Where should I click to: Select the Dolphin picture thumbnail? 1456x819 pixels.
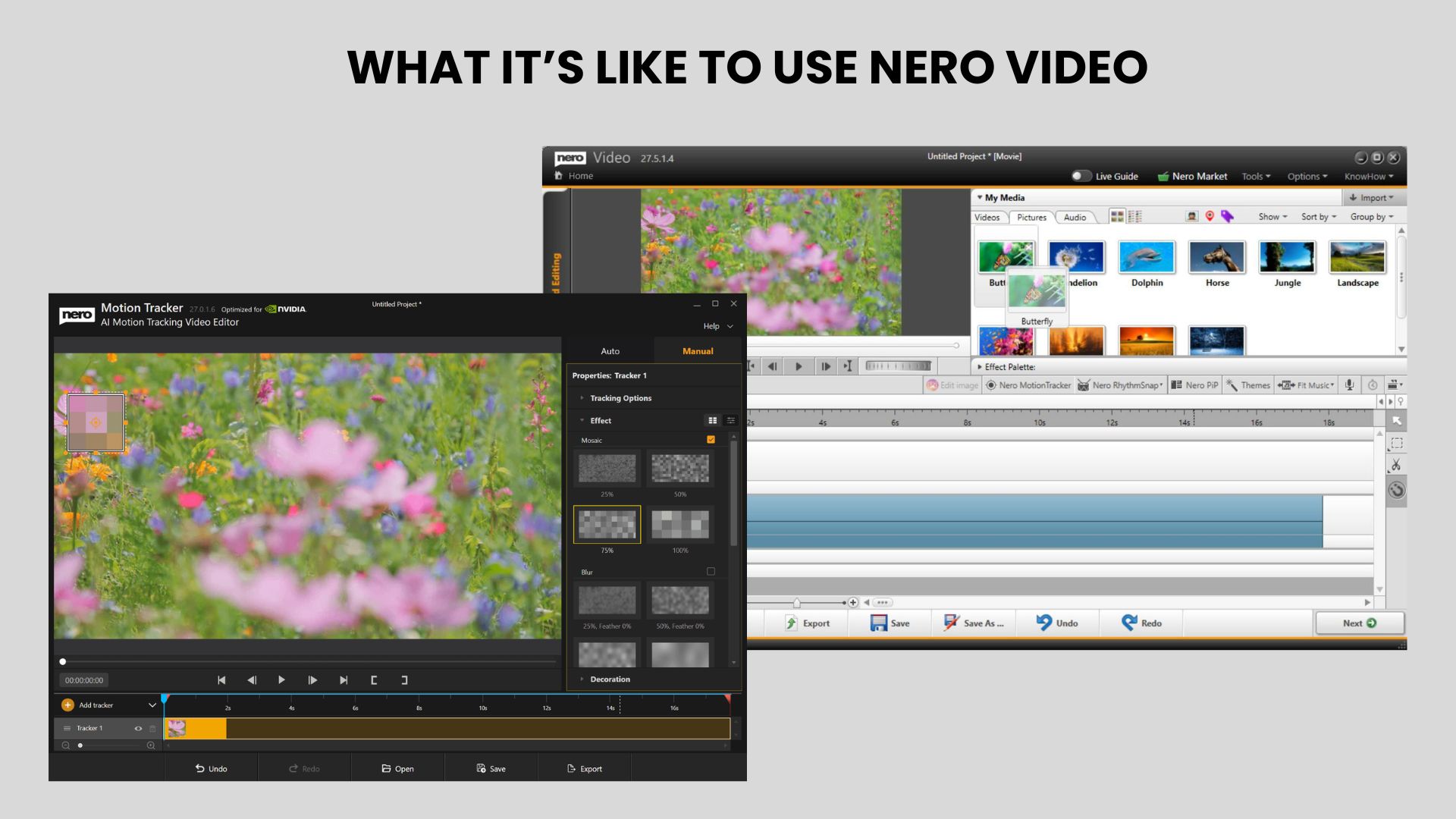tap(1147, 257)
